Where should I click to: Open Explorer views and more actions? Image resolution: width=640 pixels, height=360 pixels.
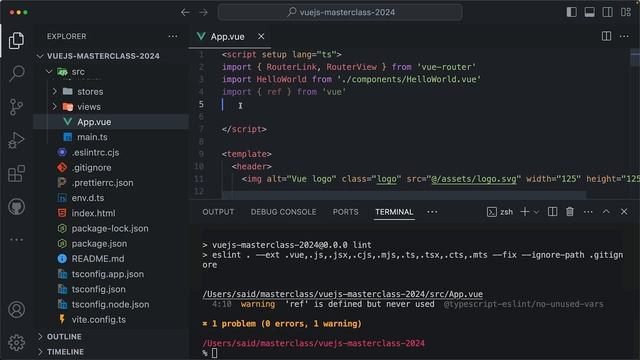(x=173, y=36)
